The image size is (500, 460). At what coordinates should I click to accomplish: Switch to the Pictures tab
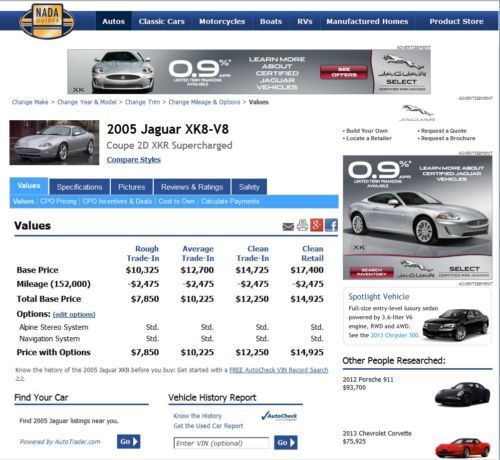pos(132,187)
